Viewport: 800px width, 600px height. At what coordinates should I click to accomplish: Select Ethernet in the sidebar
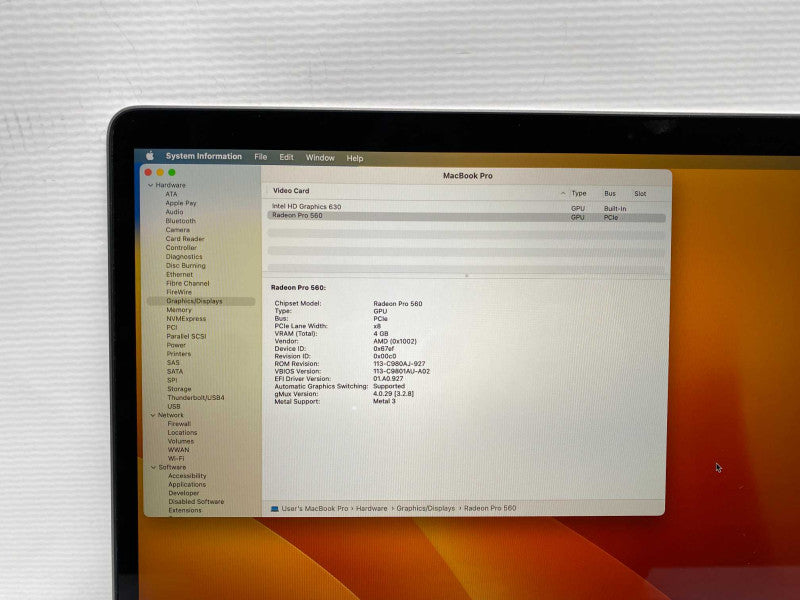(180, 274)
